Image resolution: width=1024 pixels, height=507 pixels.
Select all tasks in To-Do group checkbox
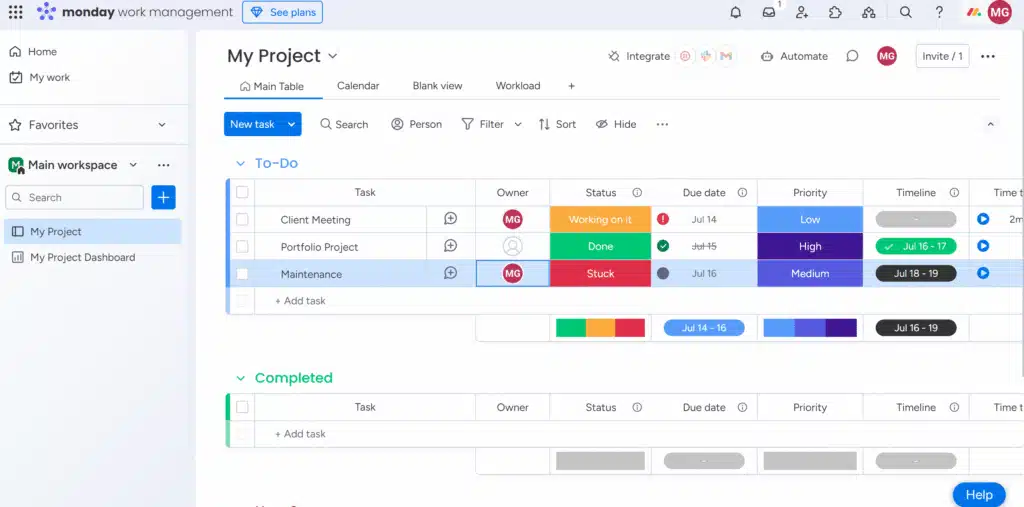242,192
